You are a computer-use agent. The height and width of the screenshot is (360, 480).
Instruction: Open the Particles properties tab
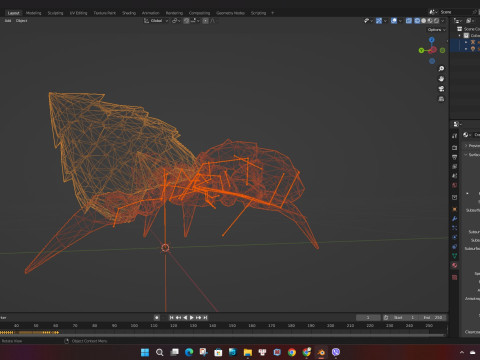(455, 228)
